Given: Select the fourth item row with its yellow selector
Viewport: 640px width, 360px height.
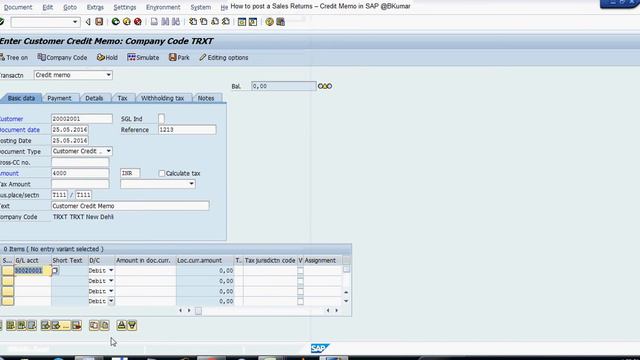Looking at the screenshot, I should [8, 301].
